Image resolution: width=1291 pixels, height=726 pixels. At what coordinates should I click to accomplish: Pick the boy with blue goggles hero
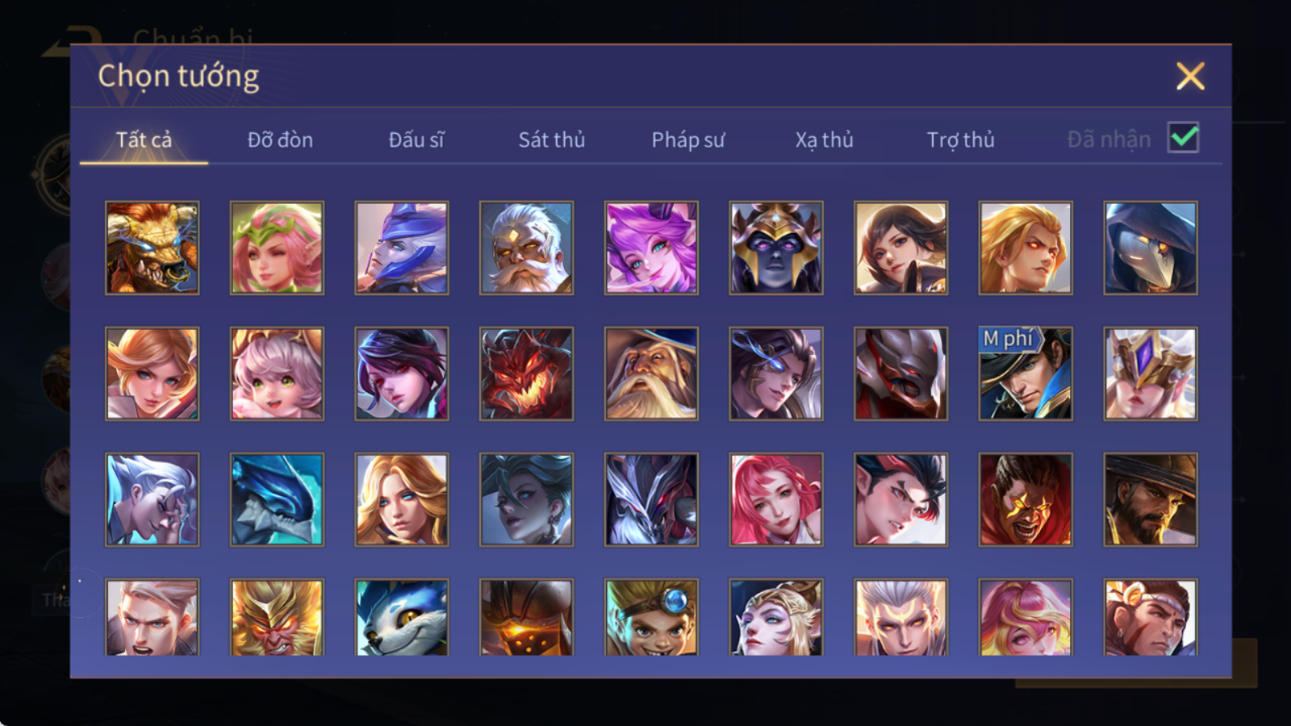click(x=651, y=617)
